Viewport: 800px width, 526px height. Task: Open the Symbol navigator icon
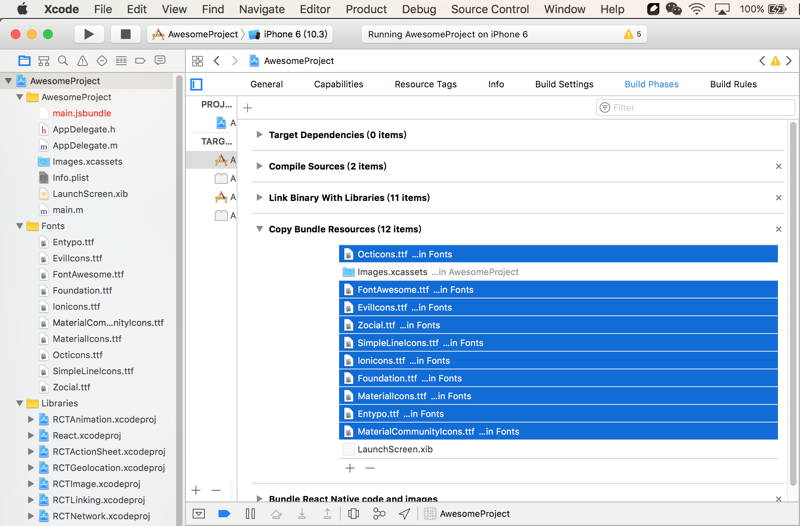click(x=44, y=61)
